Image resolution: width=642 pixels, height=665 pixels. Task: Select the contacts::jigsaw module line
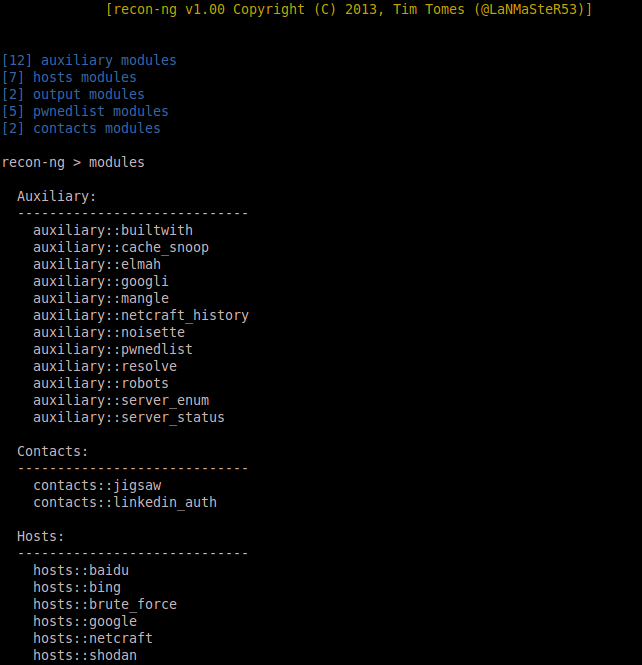point(97,486)
